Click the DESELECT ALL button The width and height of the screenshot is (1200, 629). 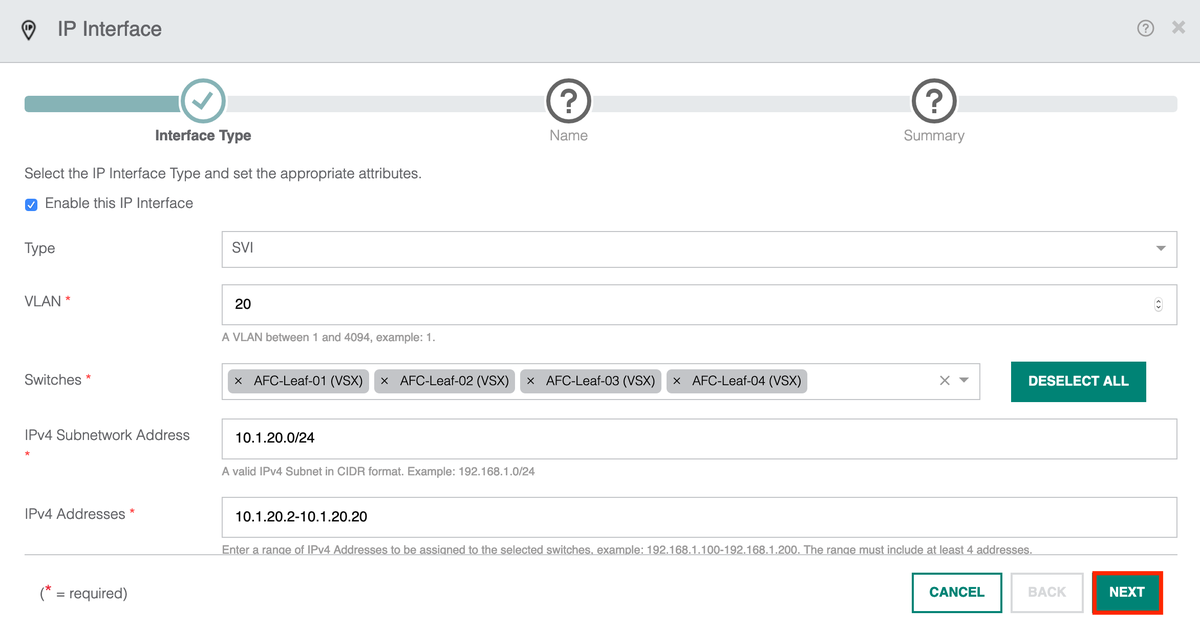1078,381
